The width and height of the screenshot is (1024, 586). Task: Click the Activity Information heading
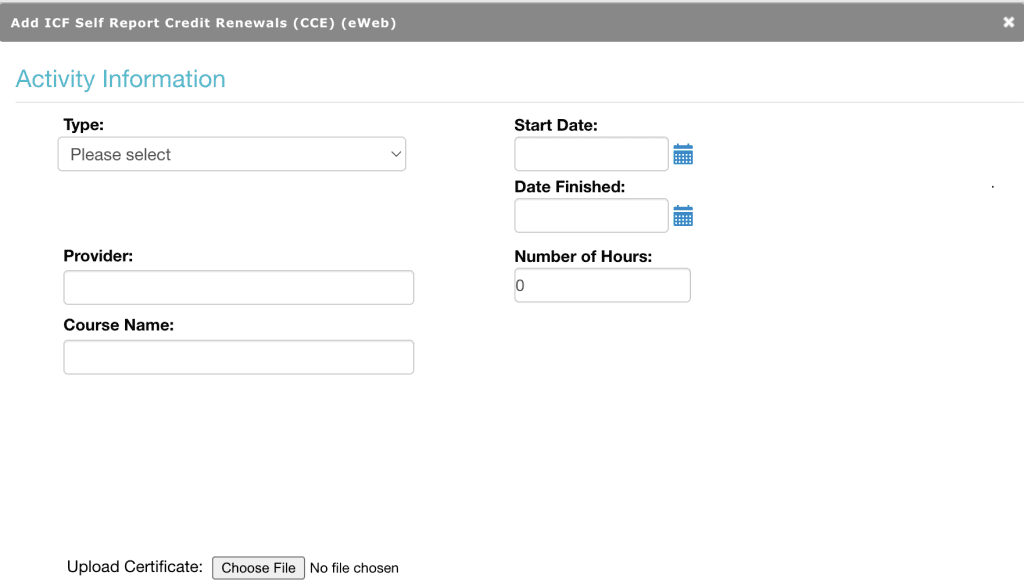click(121, 79)
